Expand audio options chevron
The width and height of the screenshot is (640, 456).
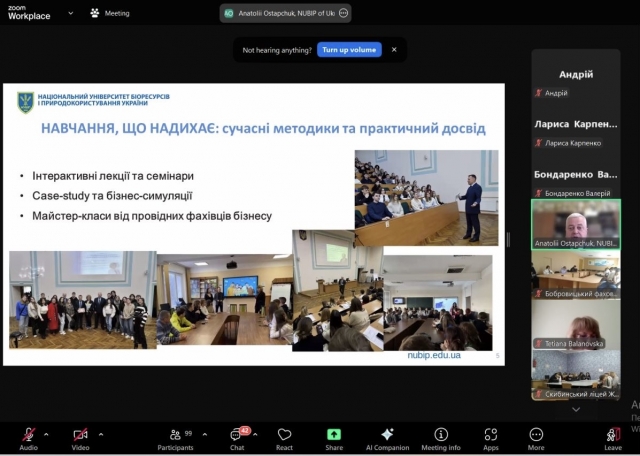(46, 434)
